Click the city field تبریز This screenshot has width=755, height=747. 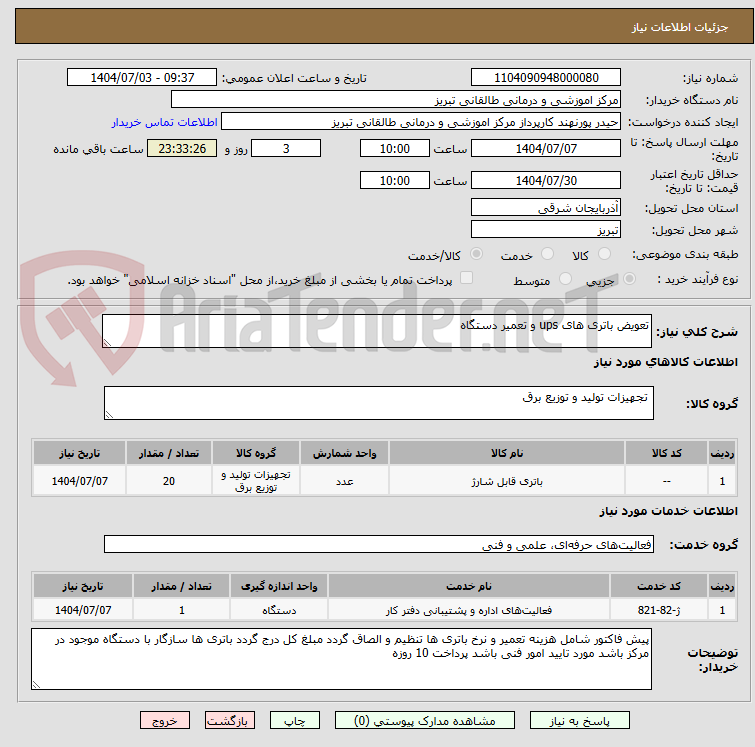[x=546, y=230]
